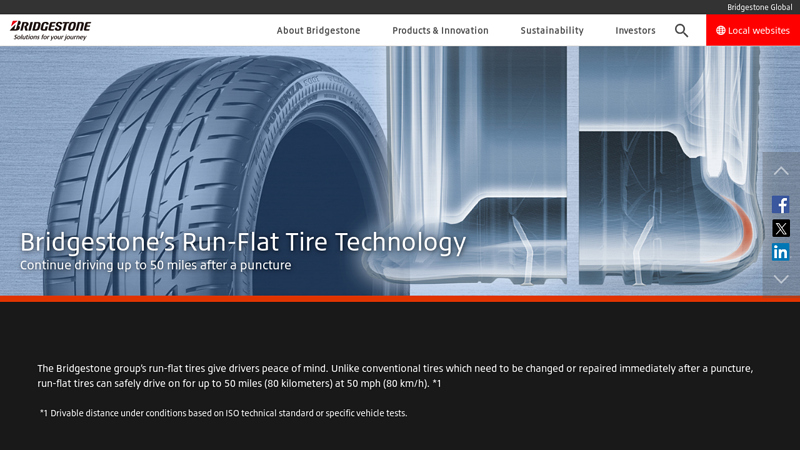The height and width of the screenshot is (450, 800).
Task: Click the run-flat tires description paragraph
Action: [x=395, y=376]
